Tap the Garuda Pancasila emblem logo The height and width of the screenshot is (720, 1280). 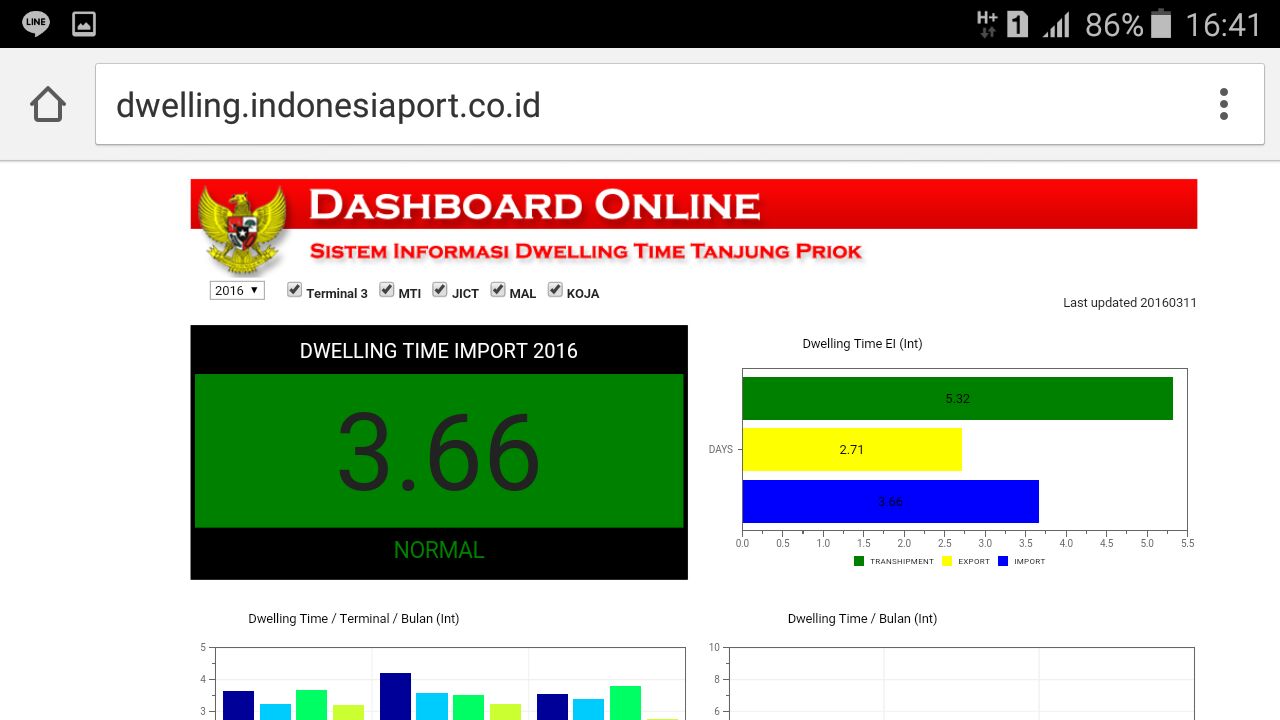(243, 230)
